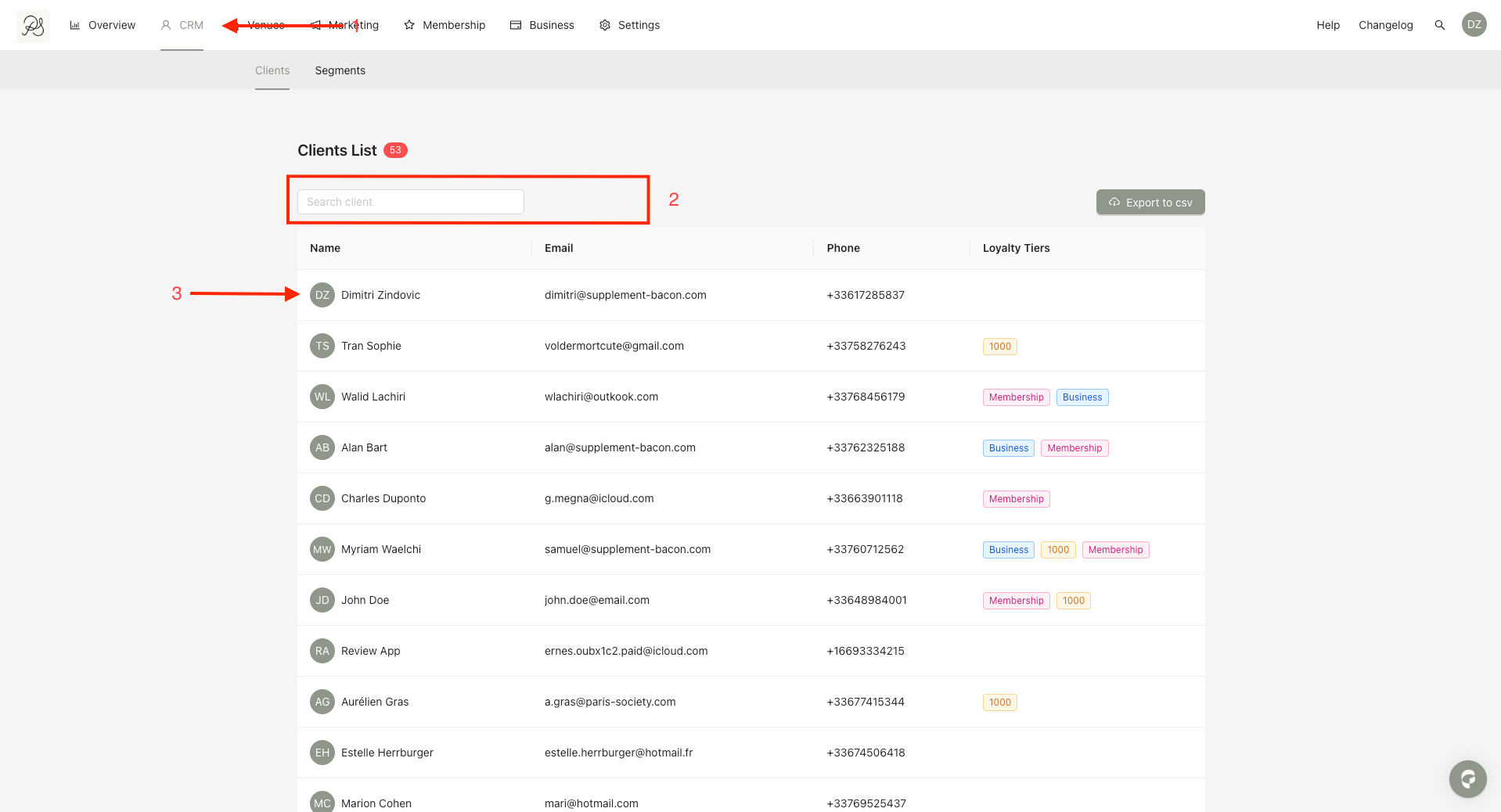Open the Help link
The height and width of the screenshot is (812, 1501).
pyautogui.click(x=1328, y=25)
